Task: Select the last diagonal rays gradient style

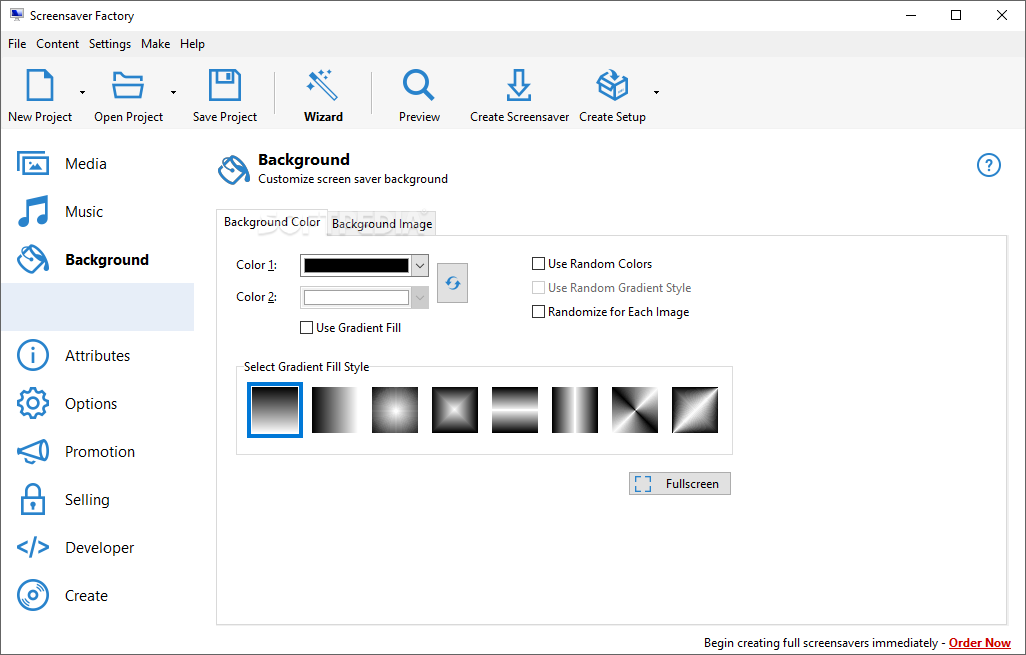Action: [695, 410]
